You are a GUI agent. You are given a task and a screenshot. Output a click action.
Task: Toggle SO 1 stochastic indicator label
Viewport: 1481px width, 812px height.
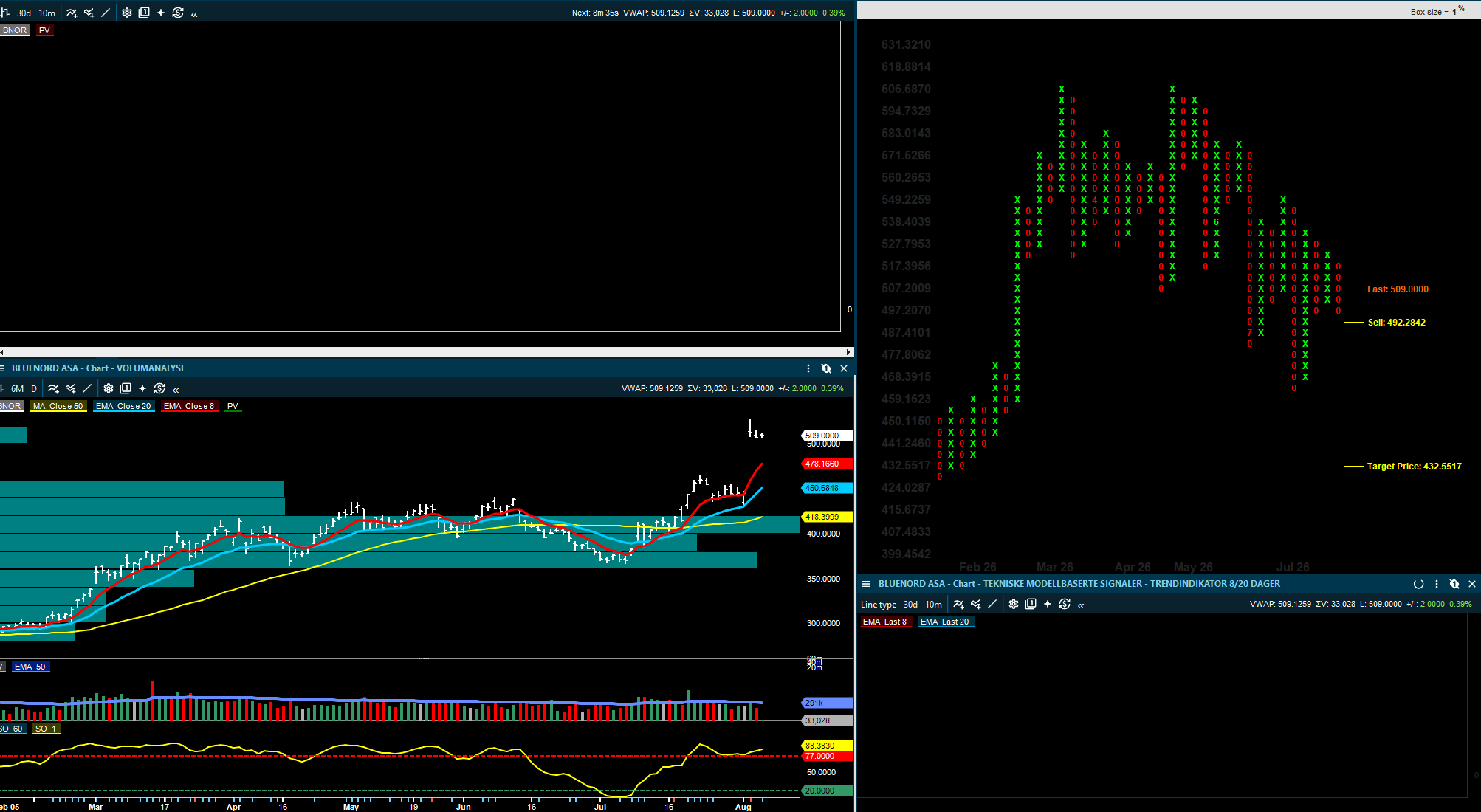point(46,729)
